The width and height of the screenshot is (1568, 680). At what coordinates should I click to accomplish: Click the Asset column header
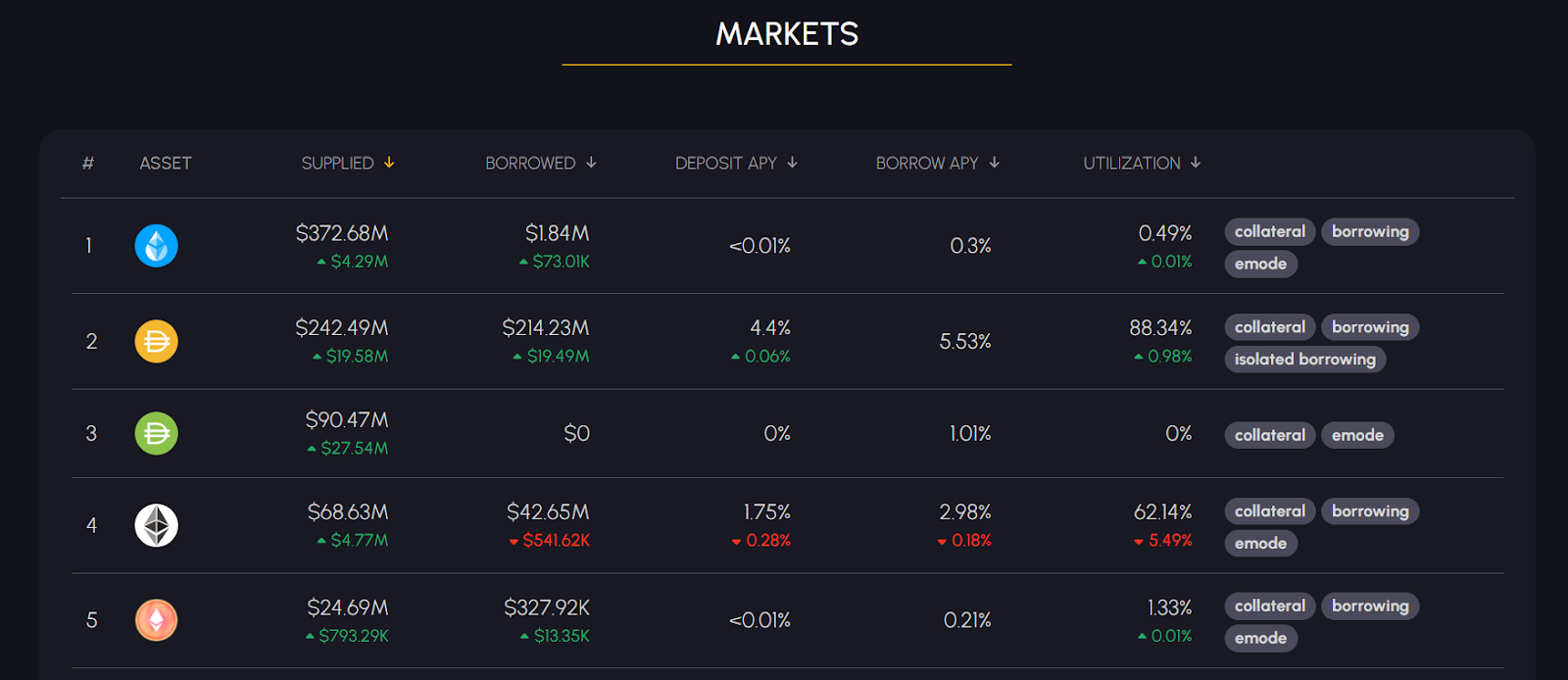(166, 164)
